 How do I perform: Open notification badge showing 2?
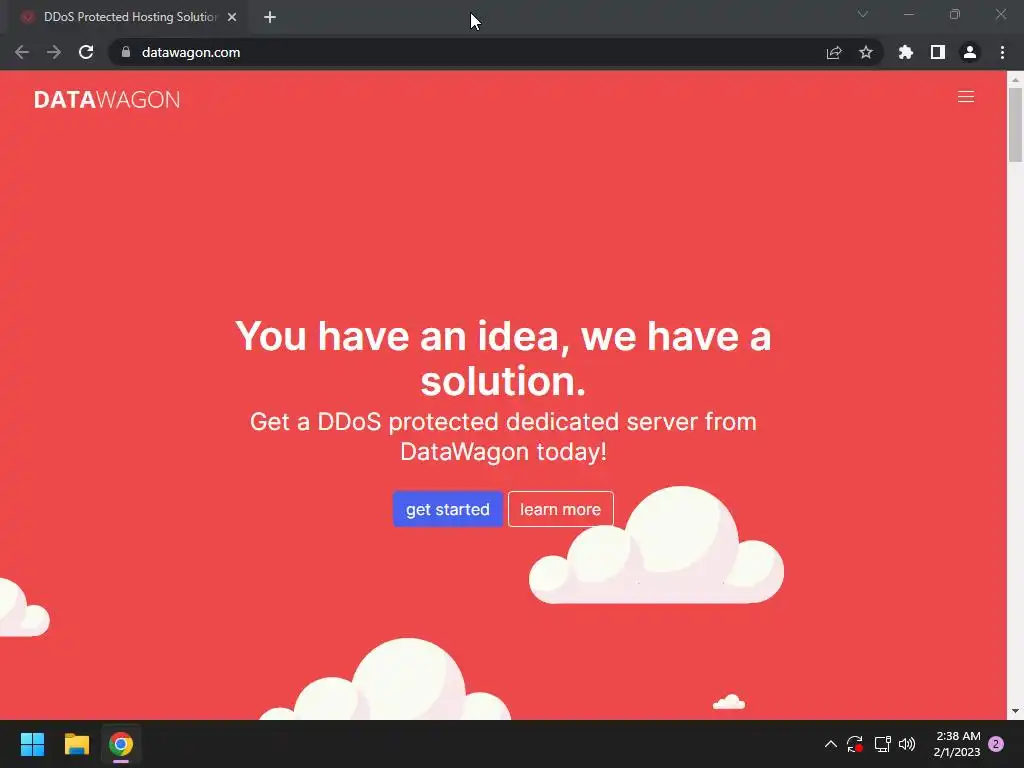[x=996, y=744]
